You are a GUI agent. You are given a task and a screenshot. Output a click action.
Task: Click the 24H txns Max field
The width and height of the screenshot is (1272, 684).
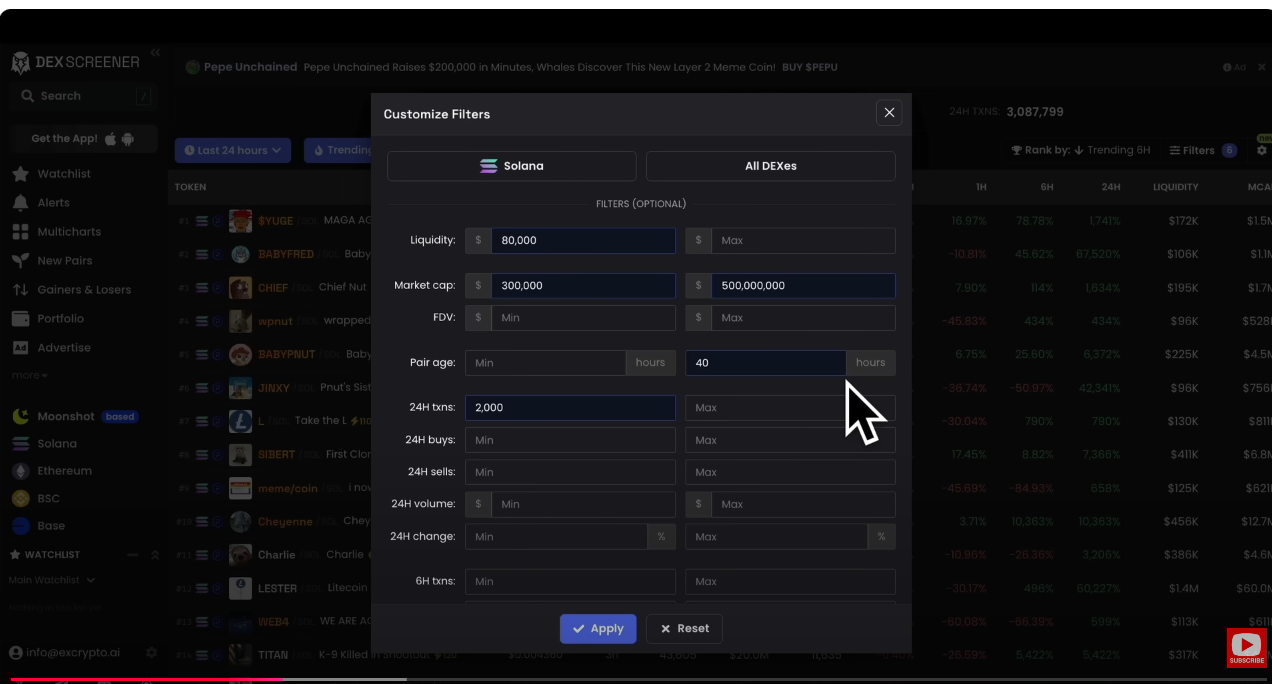[x=790, y=408]
